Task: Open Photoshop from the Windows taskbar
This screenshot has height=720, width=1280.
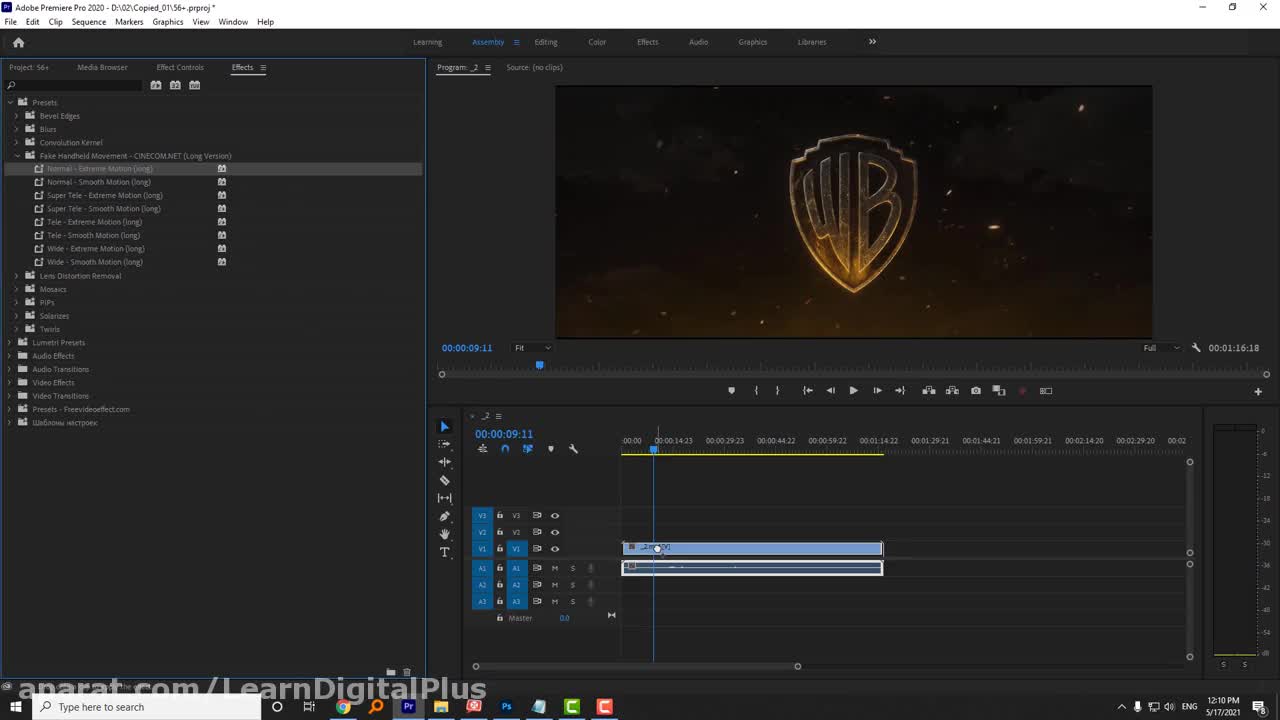Action: pyautogui.click(x=506, y=707)
